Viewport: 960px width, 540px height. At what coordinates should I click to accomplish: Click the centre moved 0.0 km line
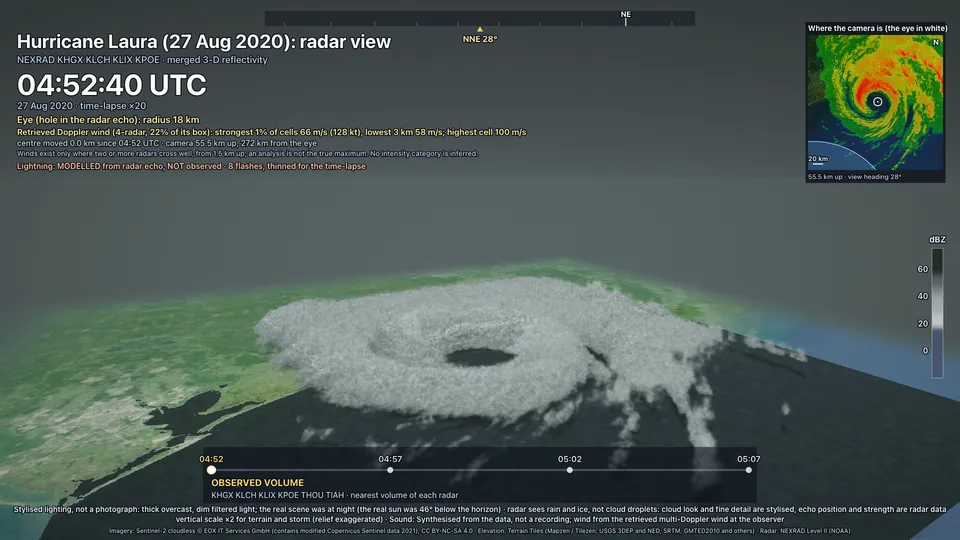coord(167,143)
